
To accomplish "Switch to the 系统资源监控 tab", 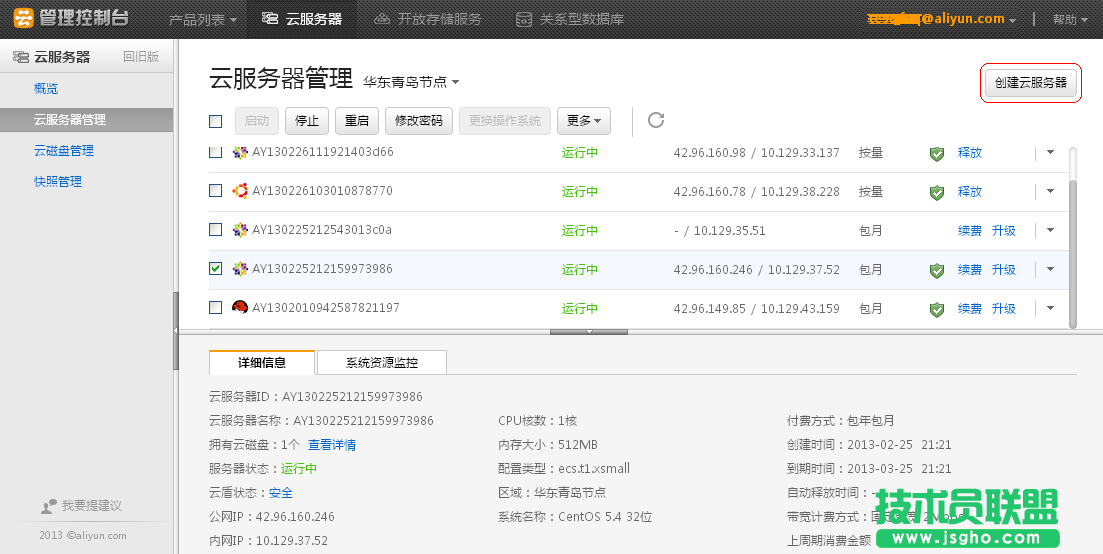I will click(x=382, y=362).
